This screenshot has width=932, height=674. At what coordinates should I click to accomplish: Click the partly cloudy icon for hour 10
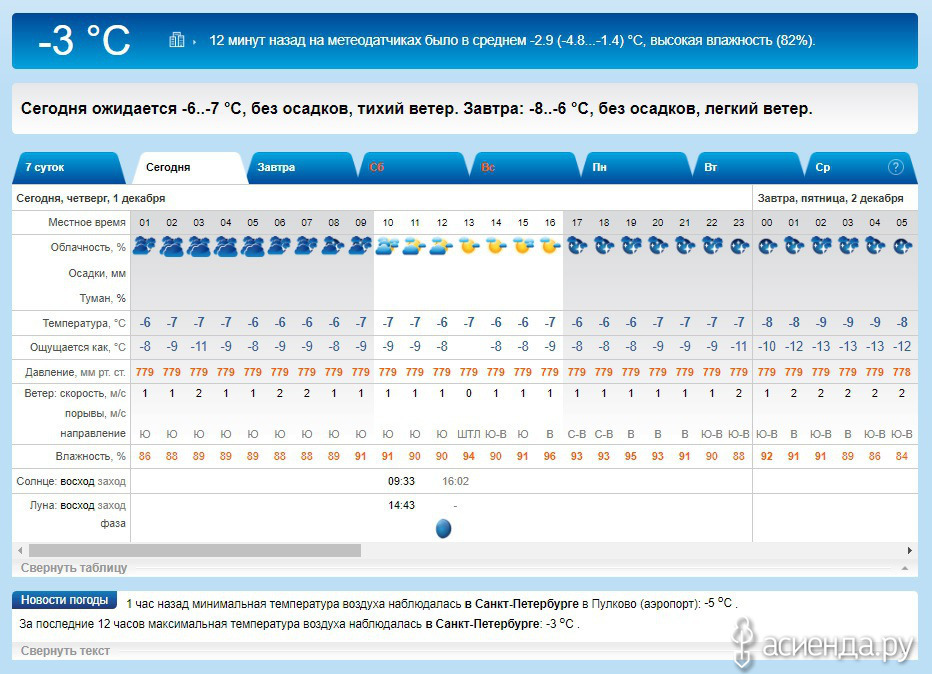[388, 245]
